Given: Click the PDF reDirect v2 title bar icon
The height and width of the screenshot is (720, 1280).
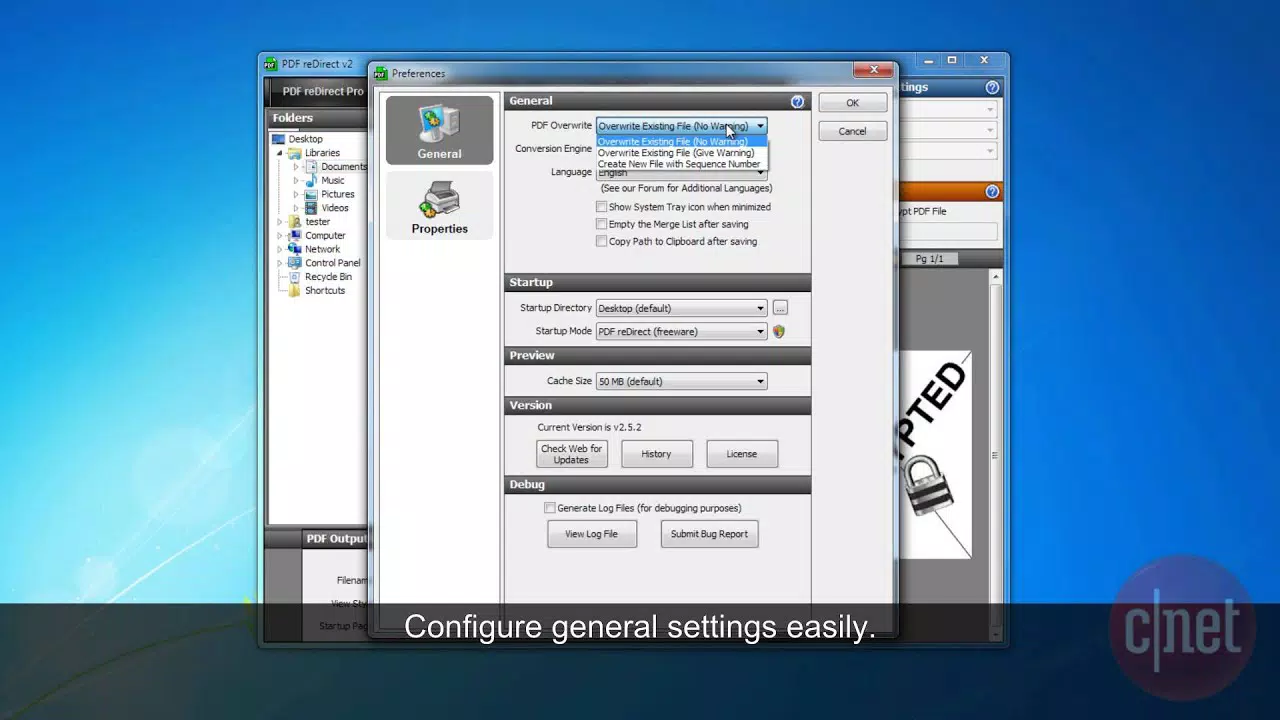Looking at the screenshot, I should click(x=270, y=64).
